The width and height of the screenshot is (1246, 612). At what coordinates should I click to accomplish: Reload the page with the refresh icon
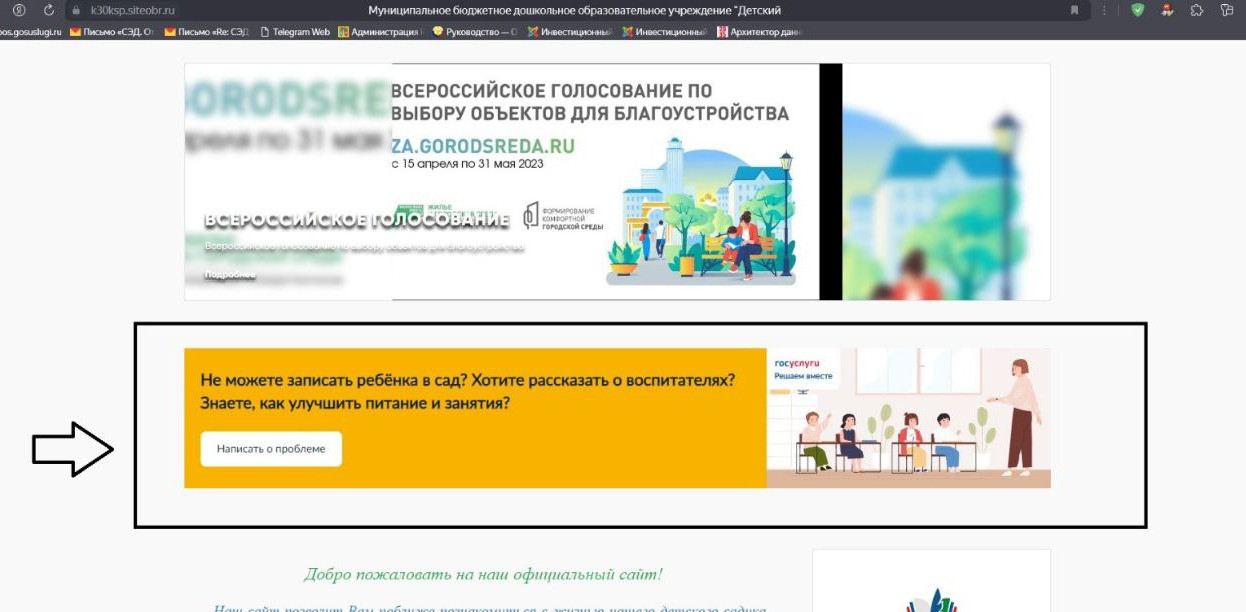click(48, 10)
